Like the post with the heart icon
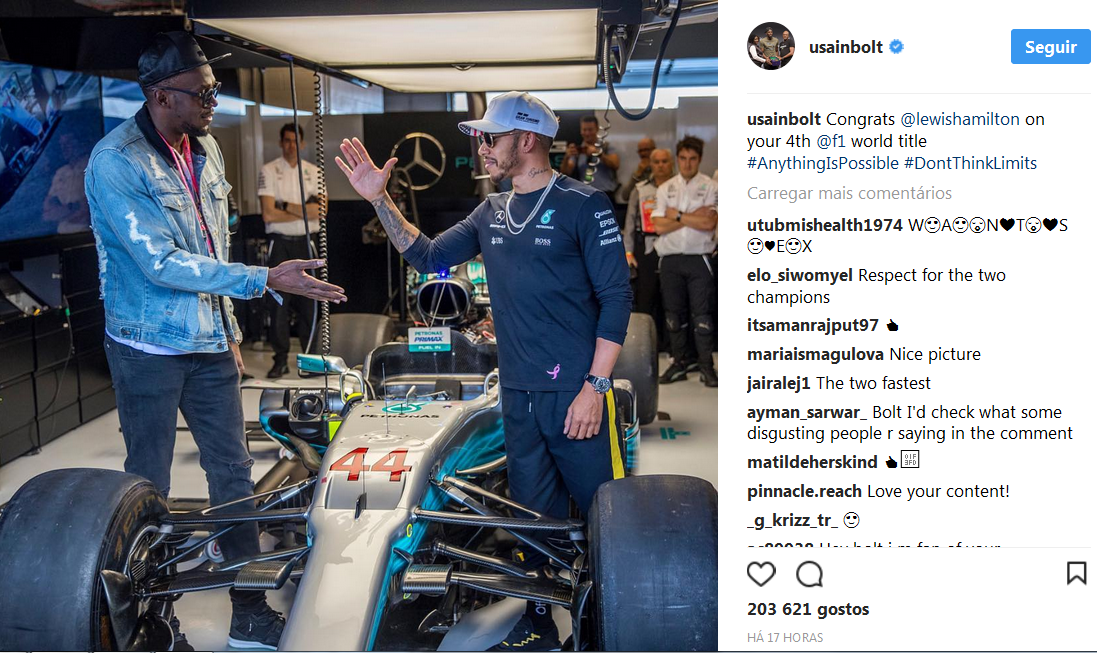1097x653 pixels. (x=760, y=574)
